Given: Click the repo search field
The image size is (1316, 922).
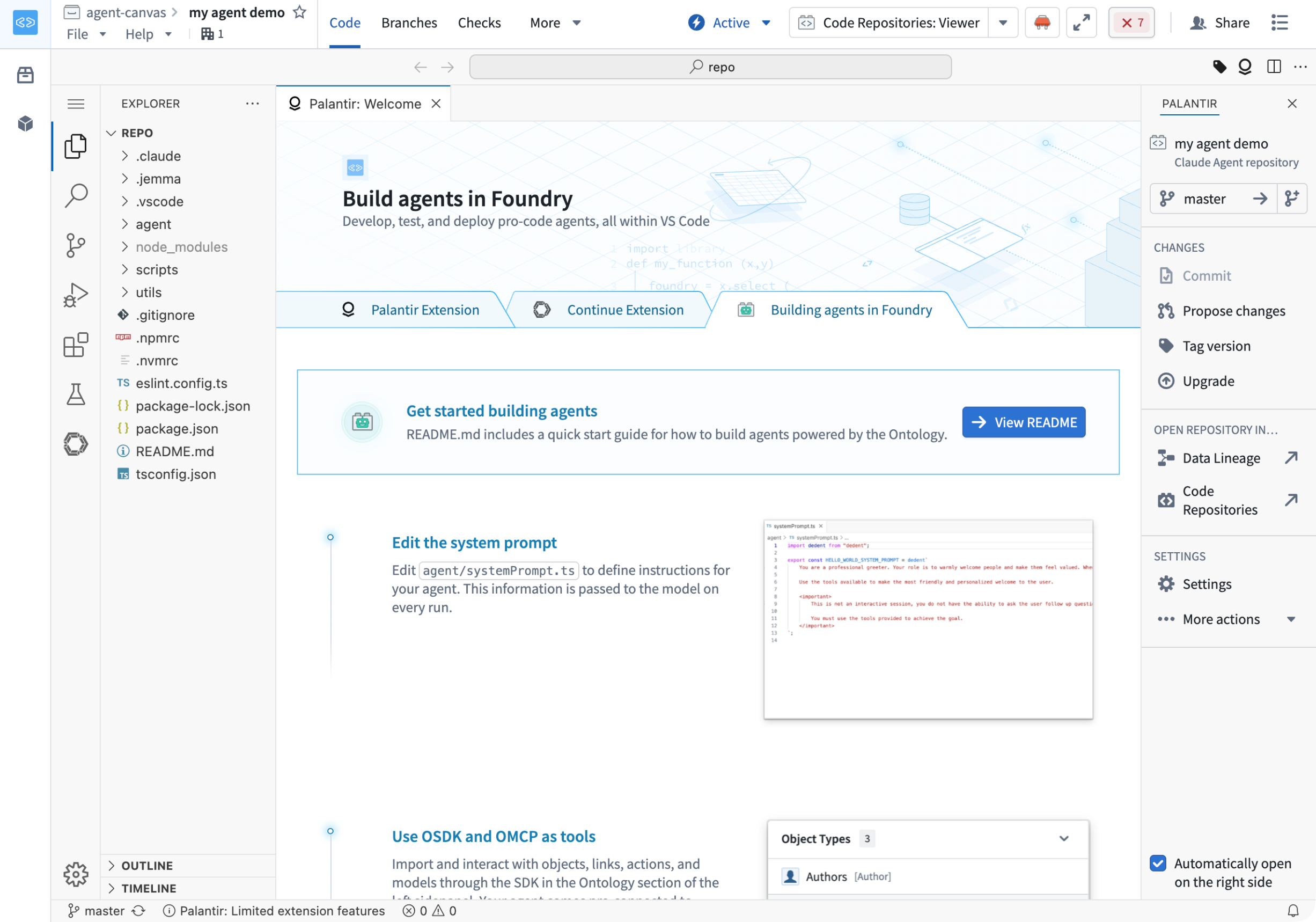Looking at the screenshot, I should [x=711, y=67].
